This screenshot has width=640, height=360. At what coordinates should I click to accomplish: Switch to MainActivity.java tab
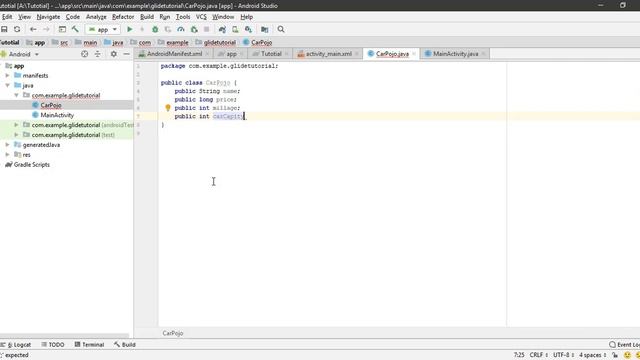tap(456, 54)
